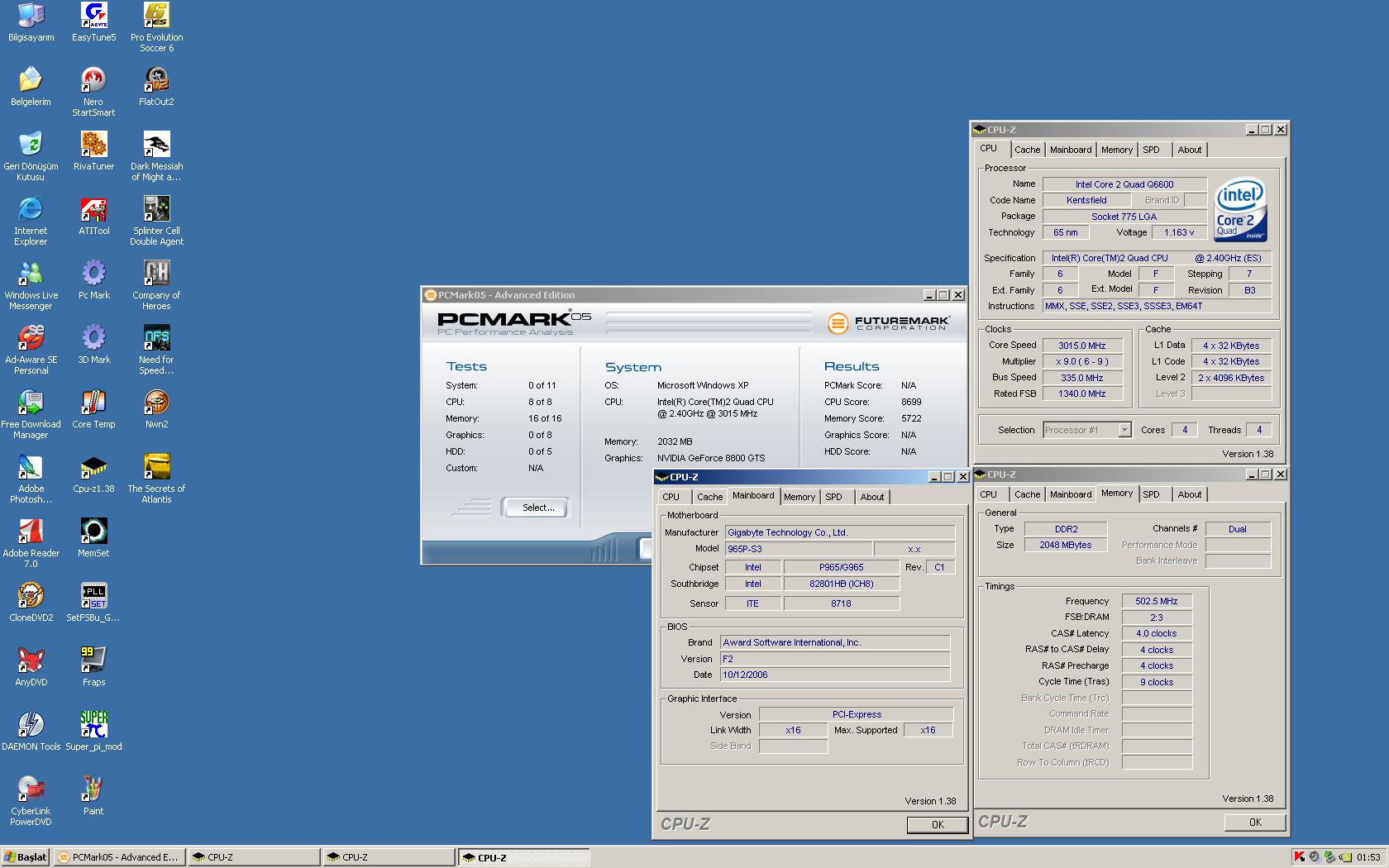
Task: Switch to Cache tab in top CPU-Z window
Action: [1027, 150]
